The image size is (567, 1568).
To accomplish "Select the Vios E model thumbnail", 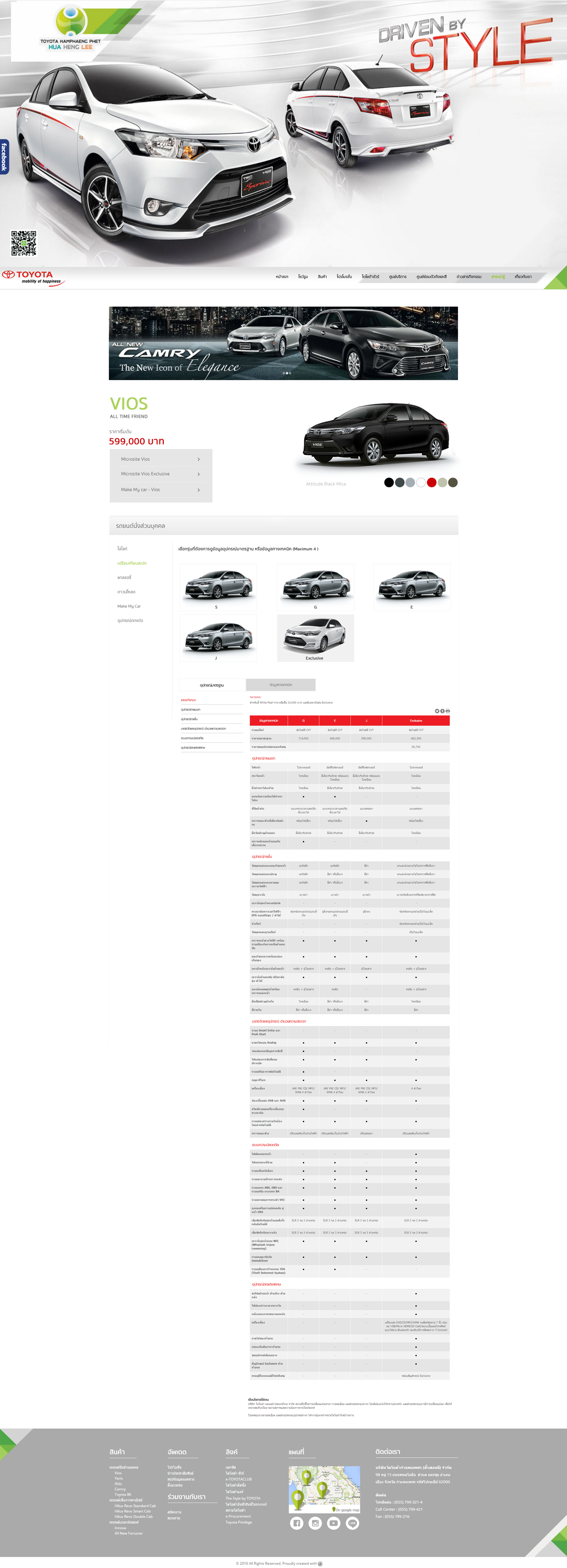I will 412,587.
